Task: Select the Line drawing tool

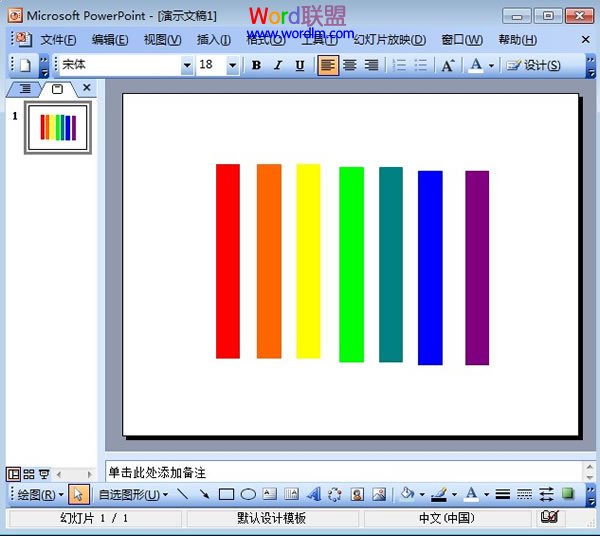Action: (x=183, y=494)
